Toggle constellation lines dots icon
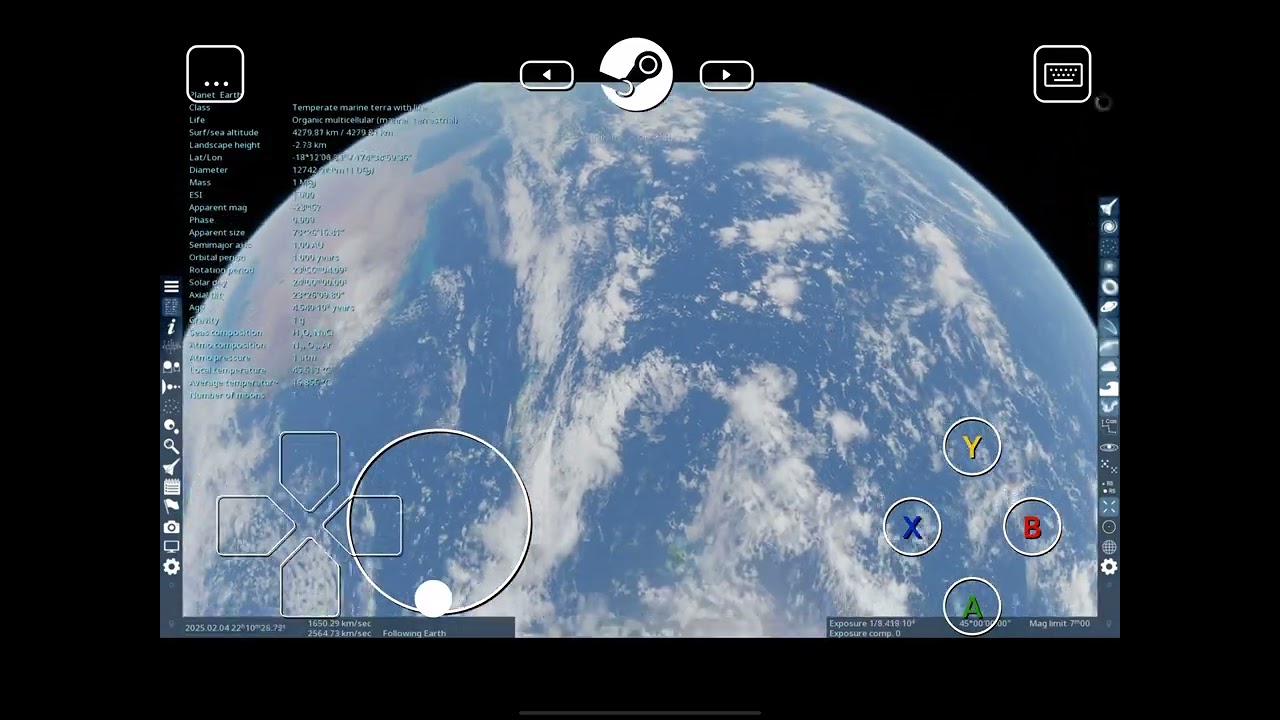 click(x=1109, y=467)
